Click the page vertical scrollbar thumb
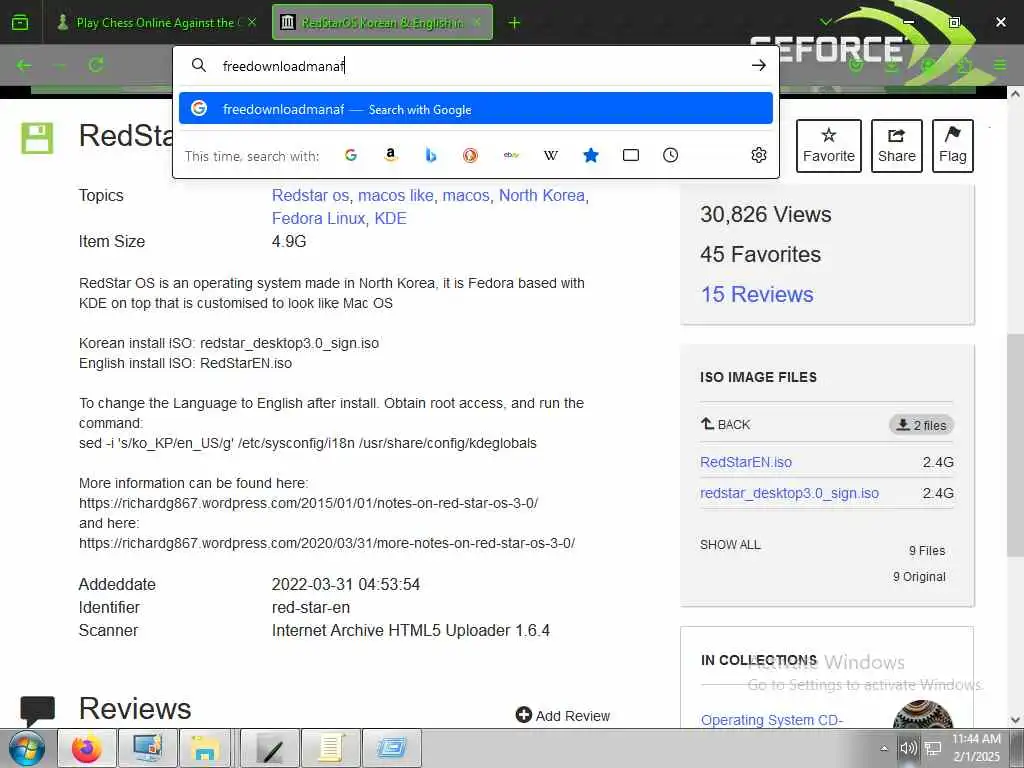The height and width of the screenshot is (768, 1024). click(x=1016, y=447)
